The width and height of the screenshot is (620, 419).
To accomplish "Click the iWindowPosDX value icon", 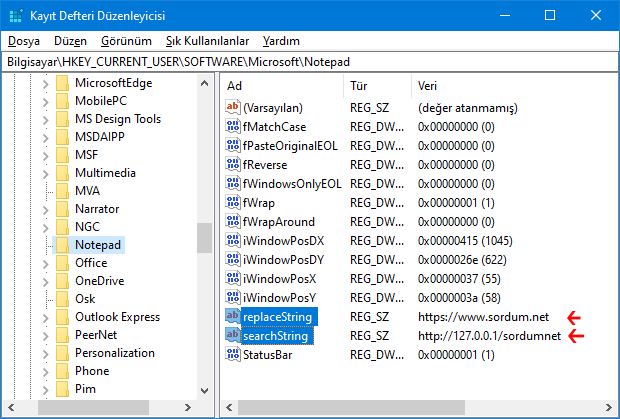I will click(233, 241).
